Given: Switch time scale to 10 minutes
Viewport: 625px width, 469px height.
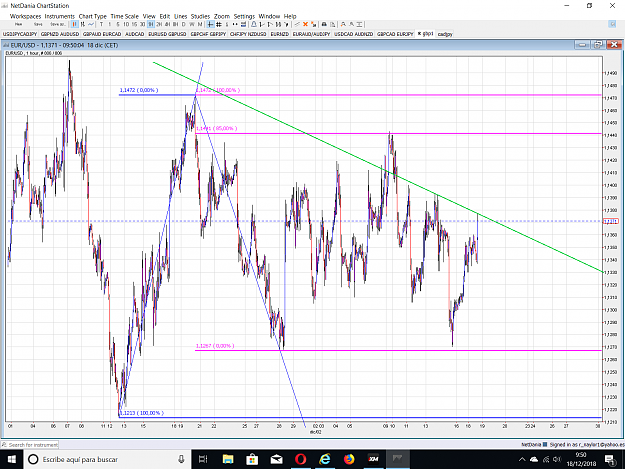Looking at the screenshot, I should [126, 24].
